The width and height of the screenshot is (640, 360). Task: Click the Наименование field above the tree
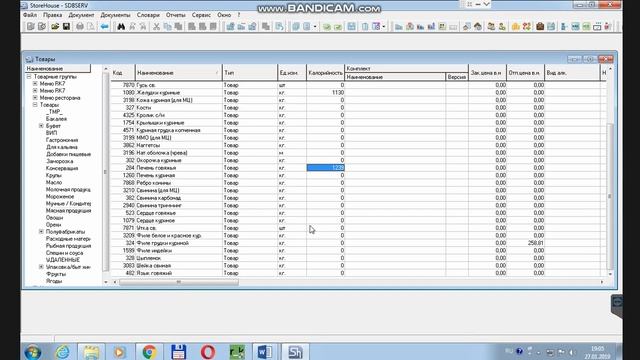click(58, 69)
